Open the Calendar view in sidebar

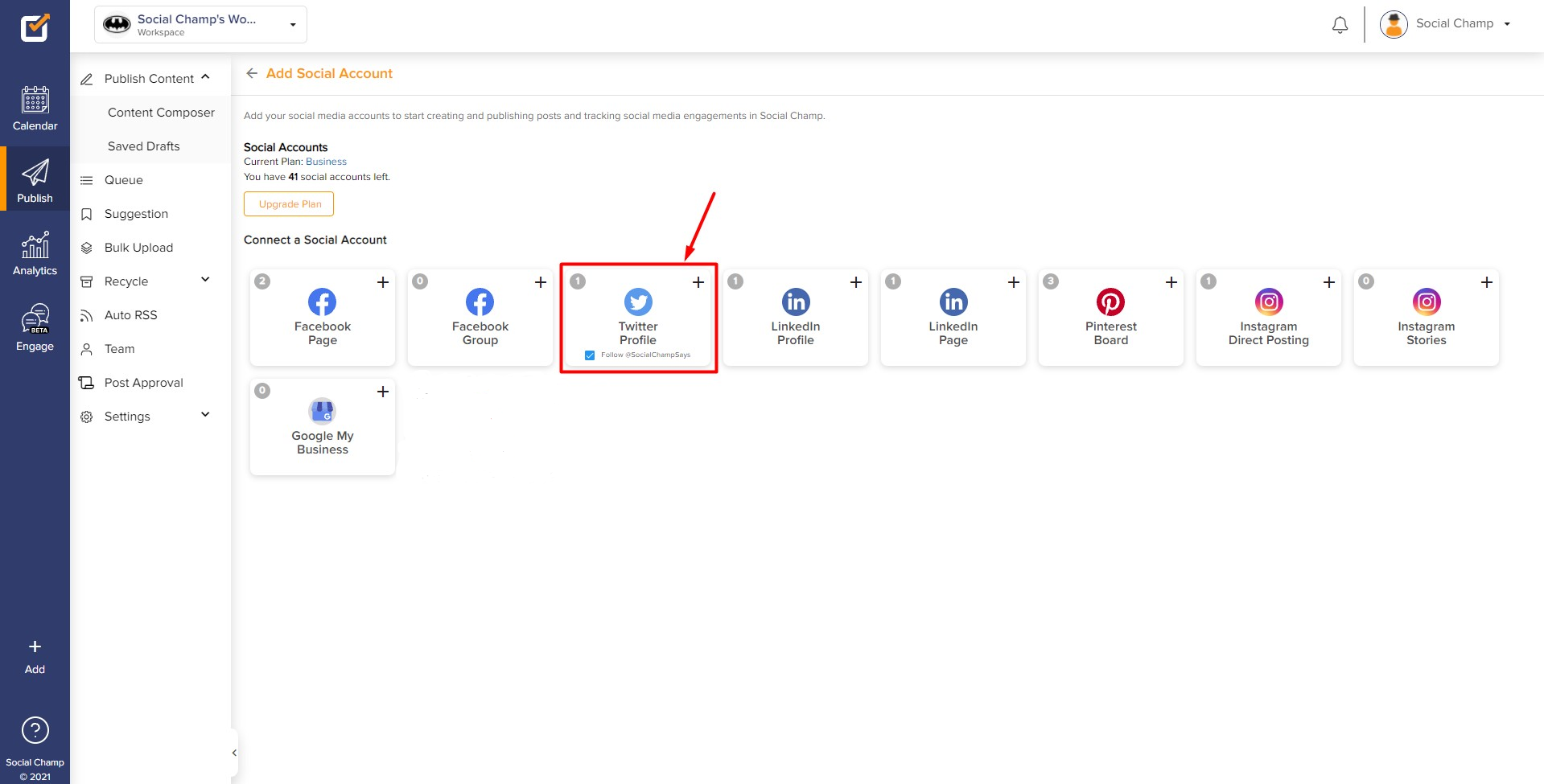tap(35, 109)
